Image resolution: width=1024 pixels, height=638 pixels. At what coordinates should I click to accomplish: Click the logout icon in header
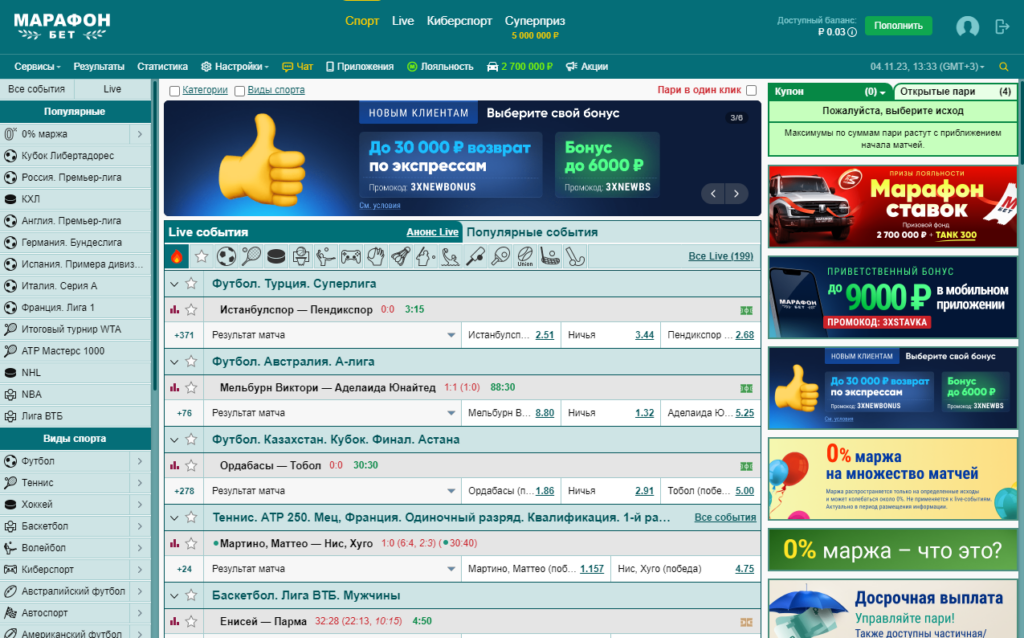point(1002,27)
